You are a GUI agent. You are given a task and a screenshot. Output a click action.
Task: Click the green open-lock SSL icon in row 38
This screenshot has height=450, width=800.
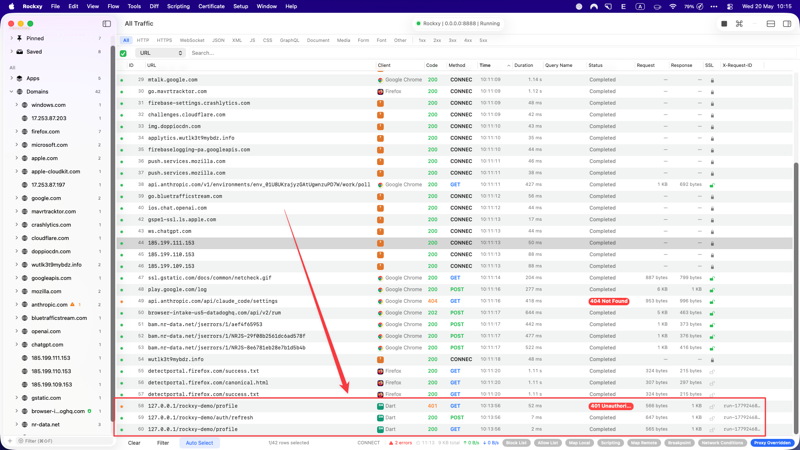click(712, 185)
